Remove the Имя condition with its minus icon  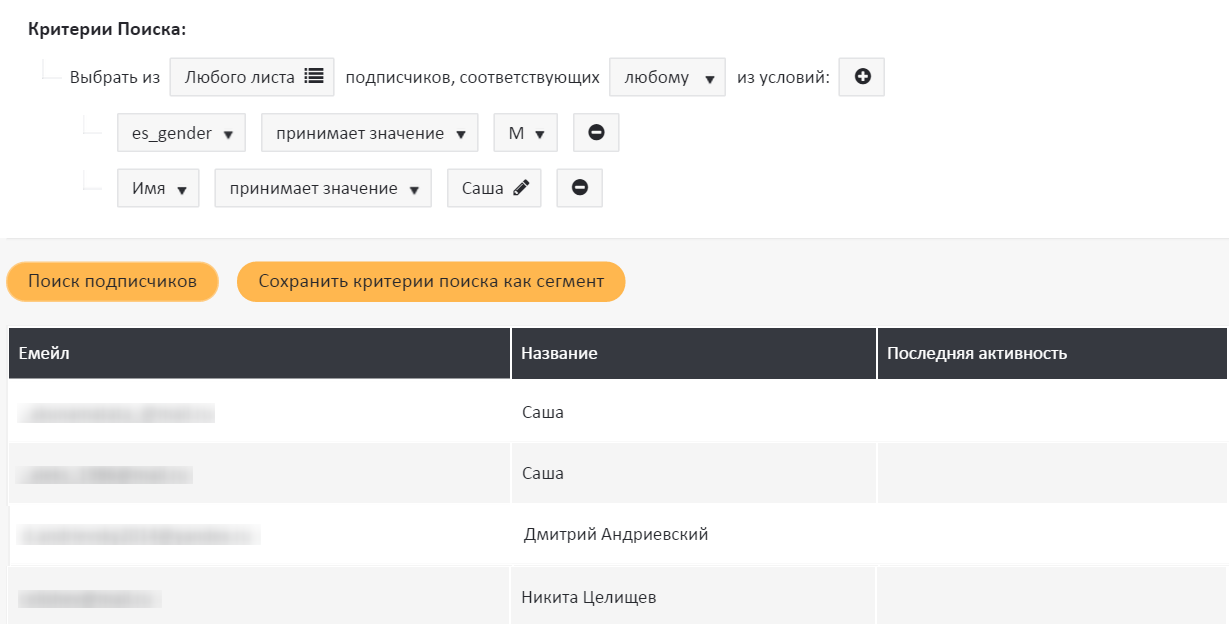579,188
